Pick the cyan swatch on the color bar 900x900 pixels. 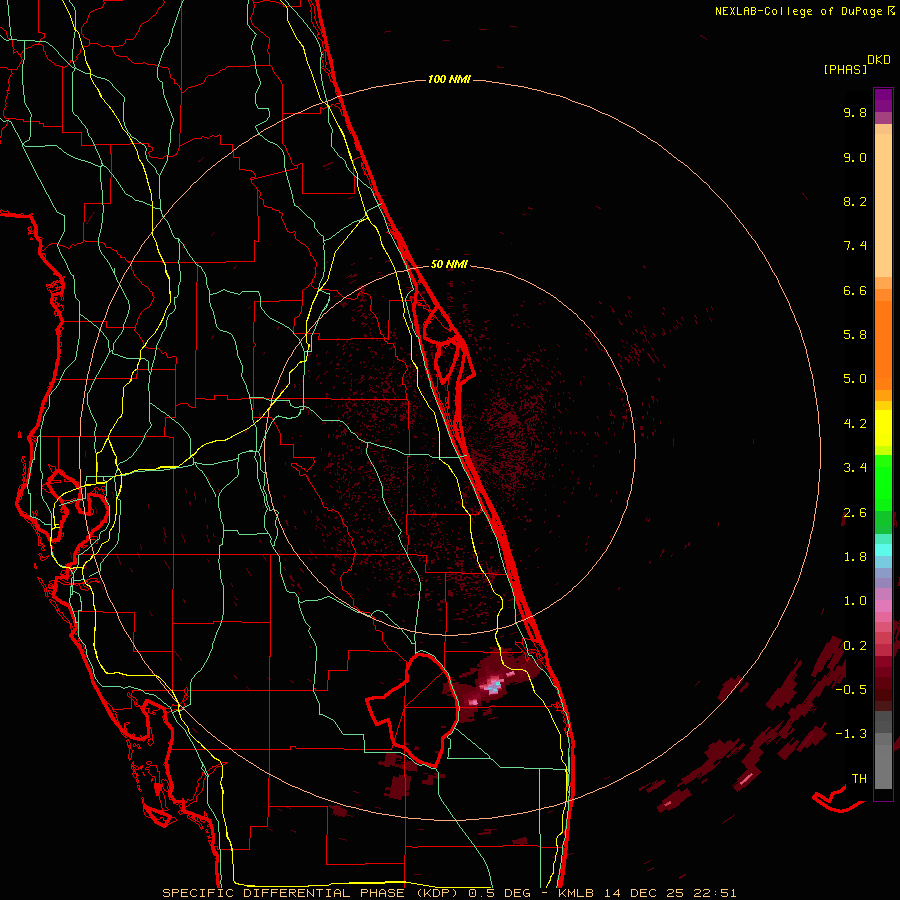coord(883,550)
